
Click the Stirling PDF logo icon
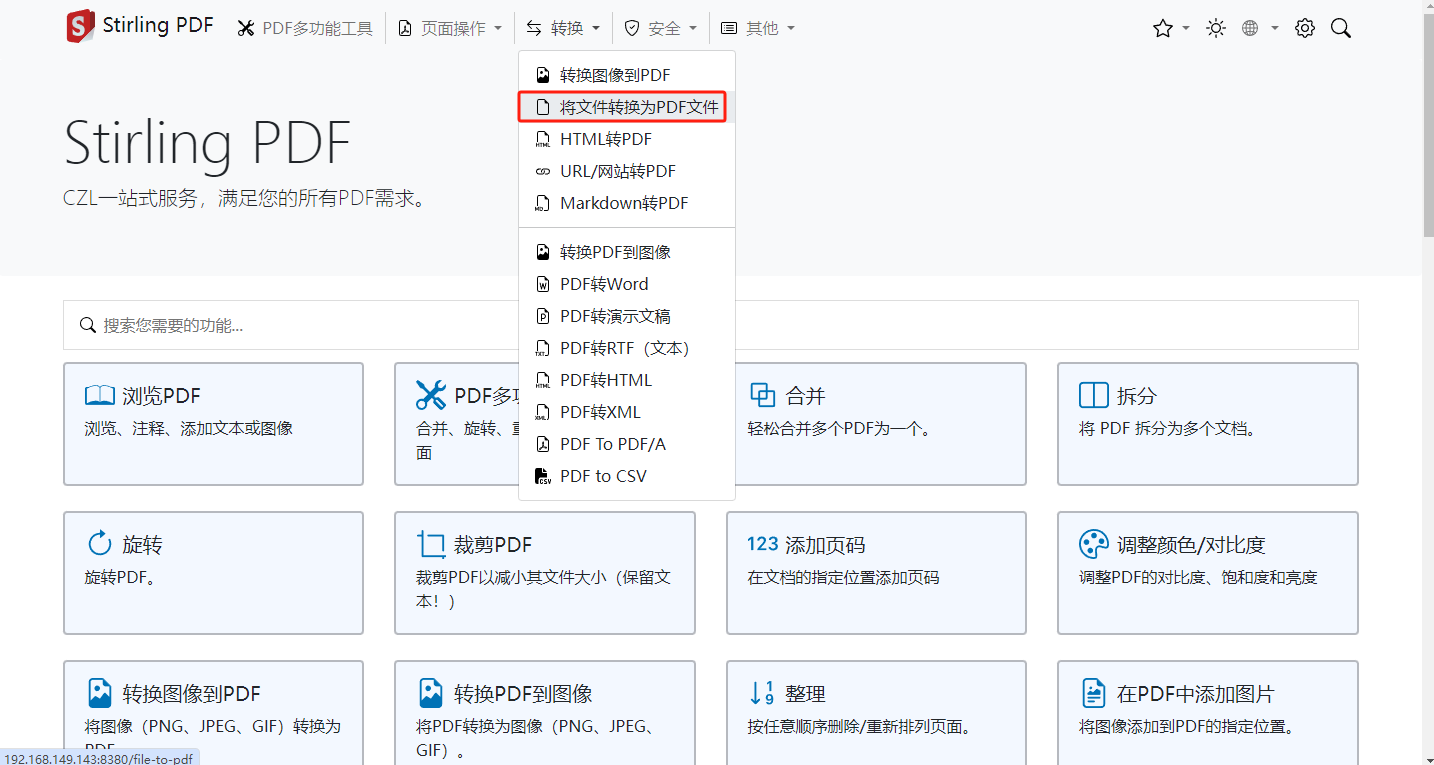80,27
